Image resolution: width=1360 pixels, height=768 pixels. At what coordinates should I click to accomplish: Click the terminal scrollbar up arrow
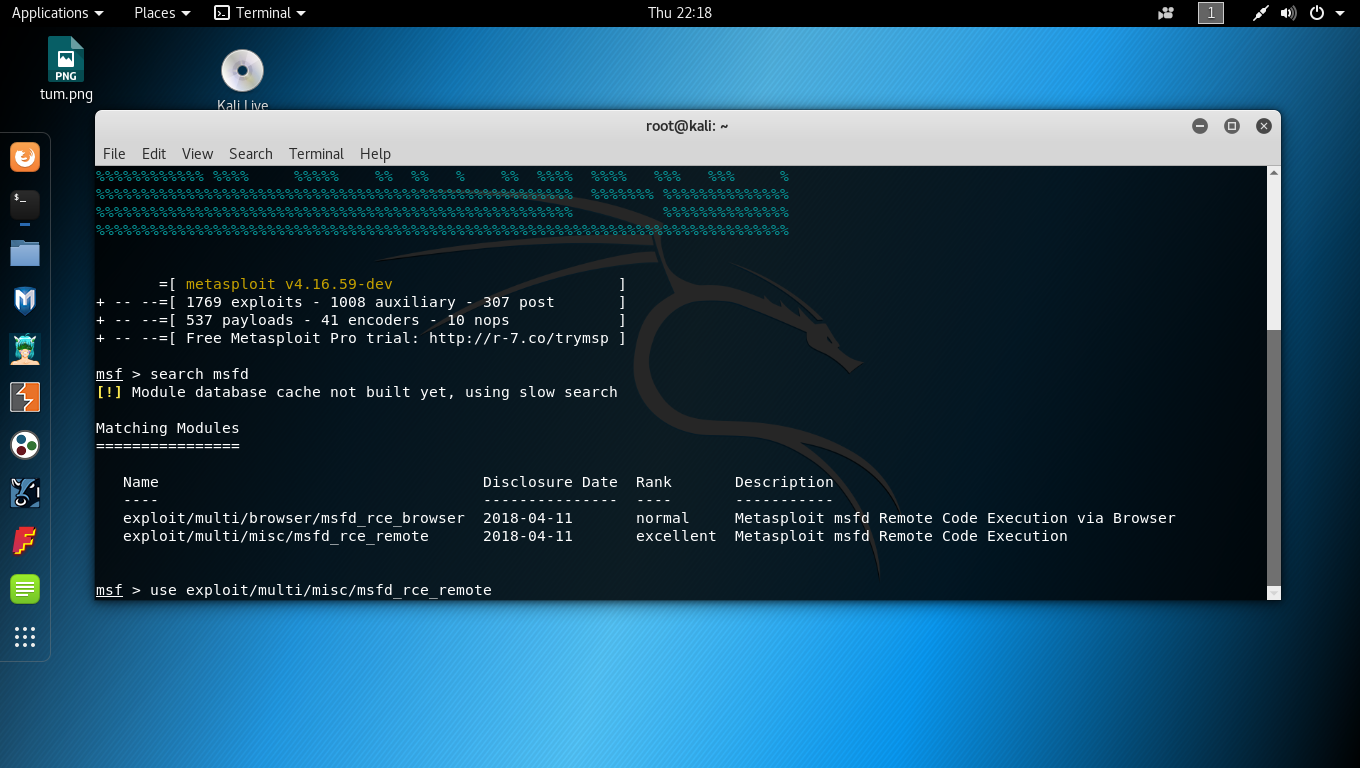pyautogui.click(x=1273, y=173)
